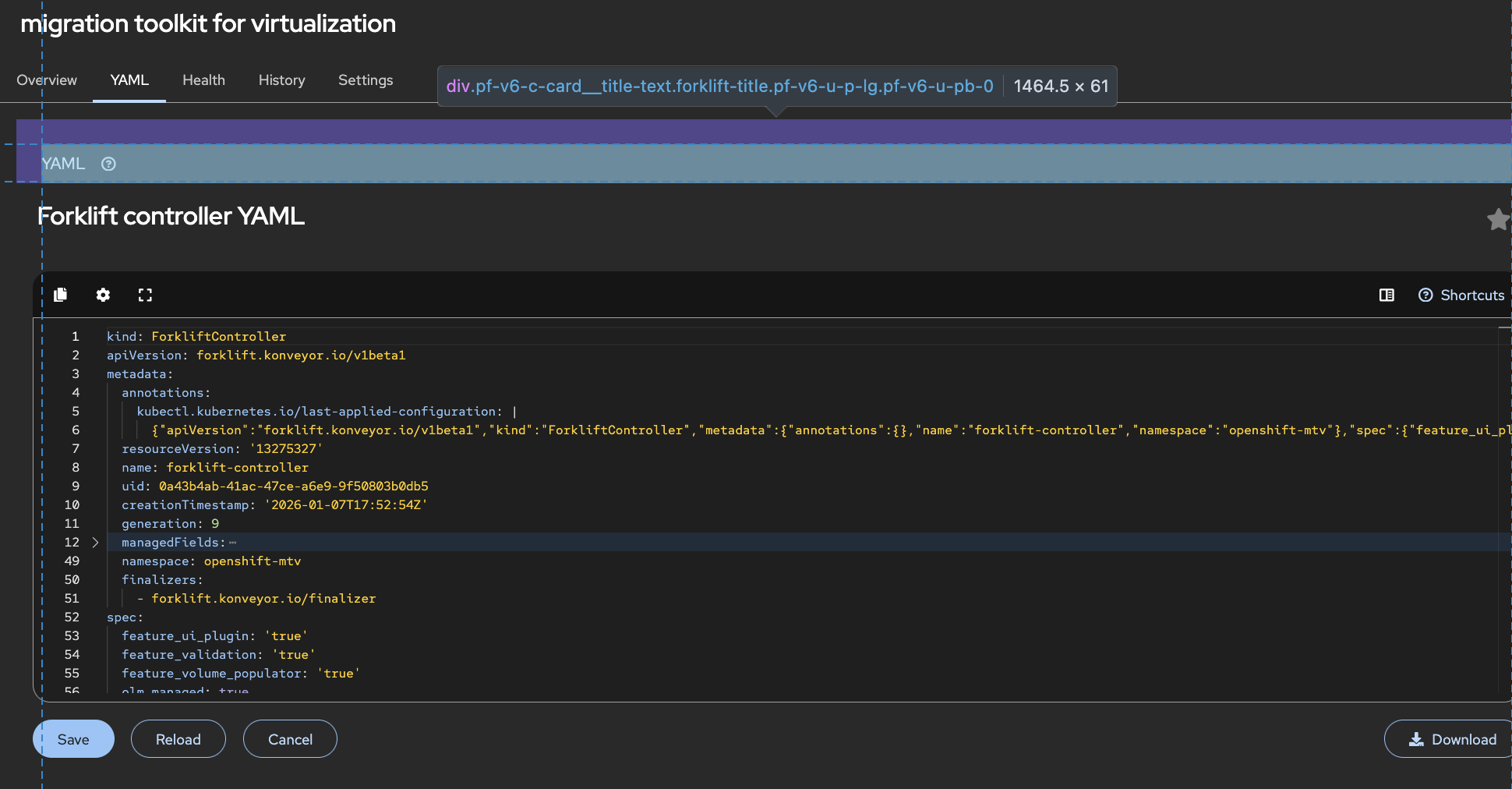Download the YAML file
Image resolution: width=1512 pixels, height=789 pixels.
1452,739
